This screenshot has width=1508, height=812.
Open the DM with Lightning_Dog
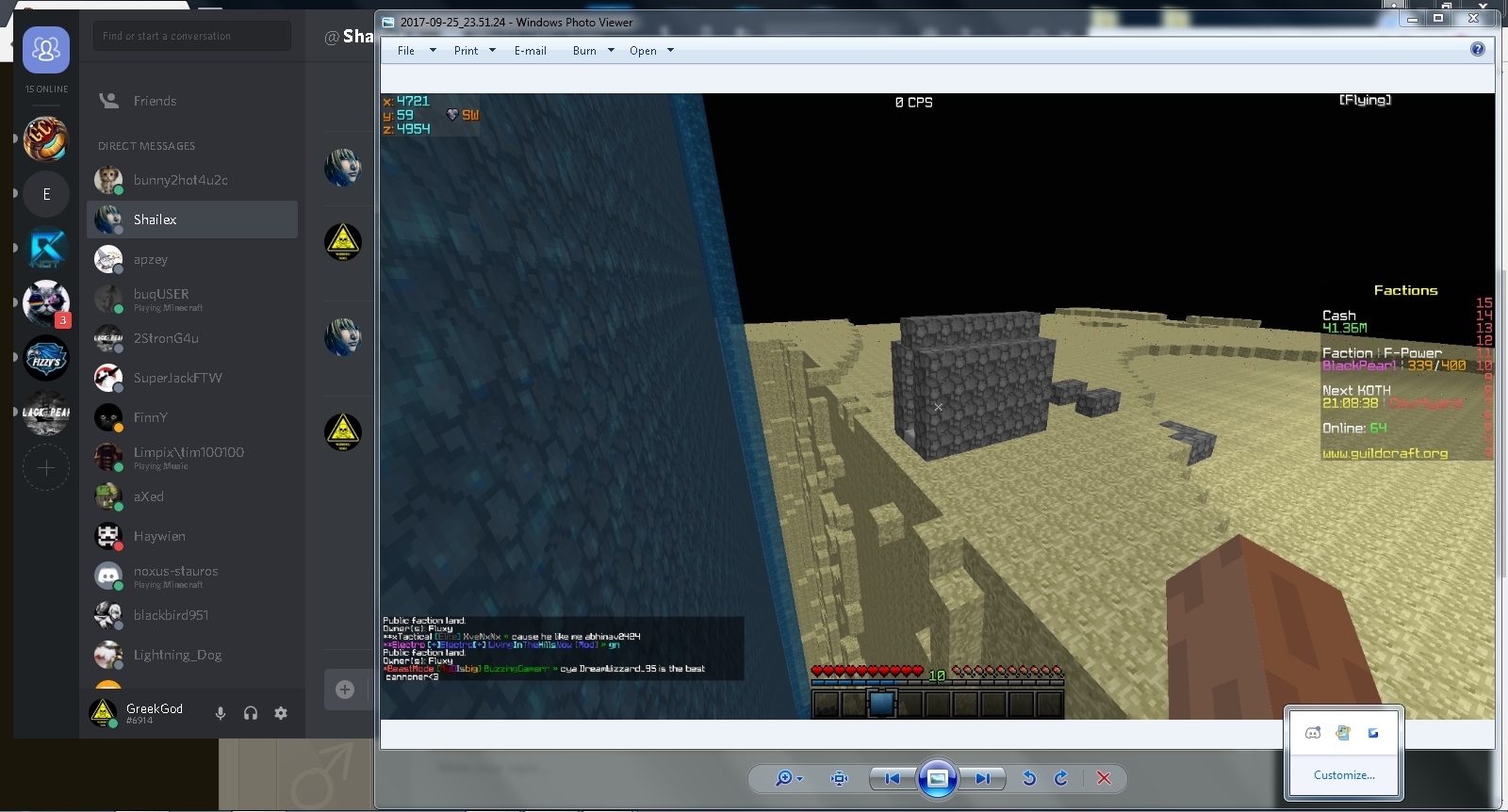[192, 655]
